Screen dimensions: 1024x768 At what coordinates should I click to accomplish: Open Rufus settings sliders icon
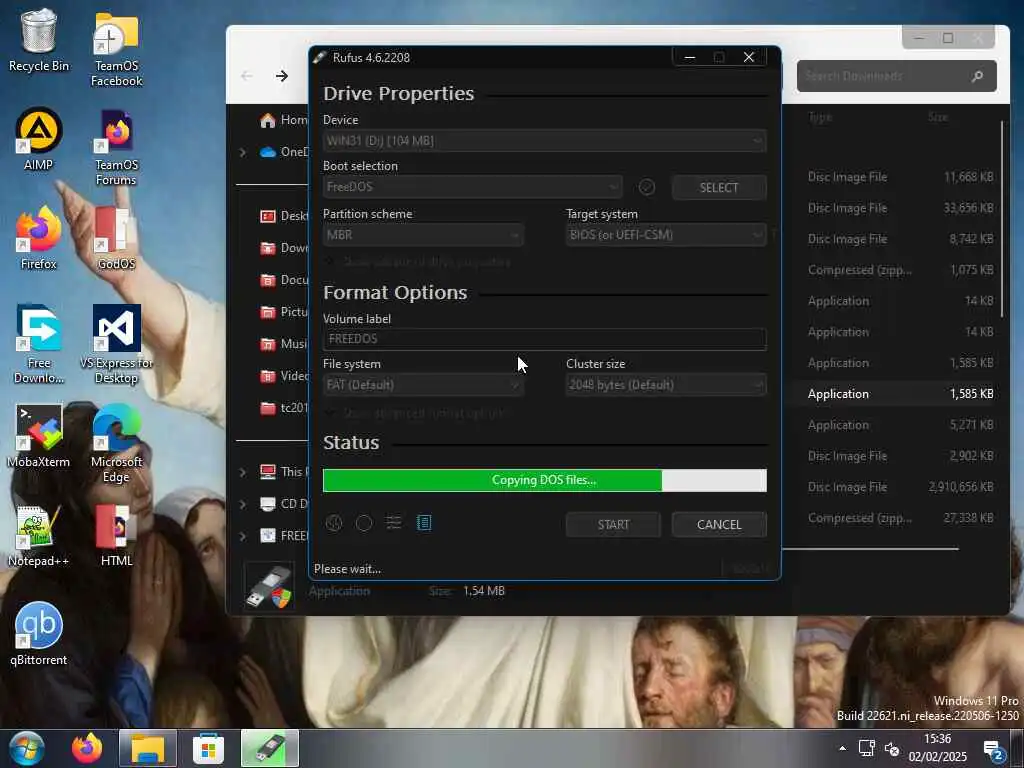click(x=394, y=522)
